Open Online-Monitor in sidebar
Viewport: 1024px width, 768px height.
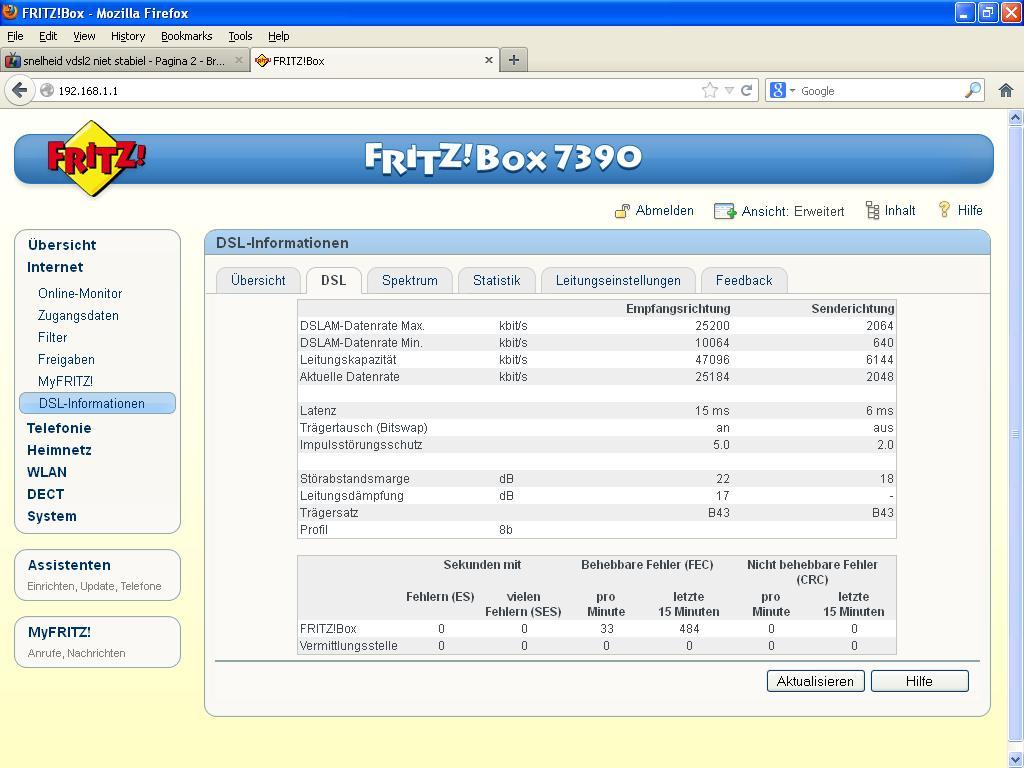[80, 293]
